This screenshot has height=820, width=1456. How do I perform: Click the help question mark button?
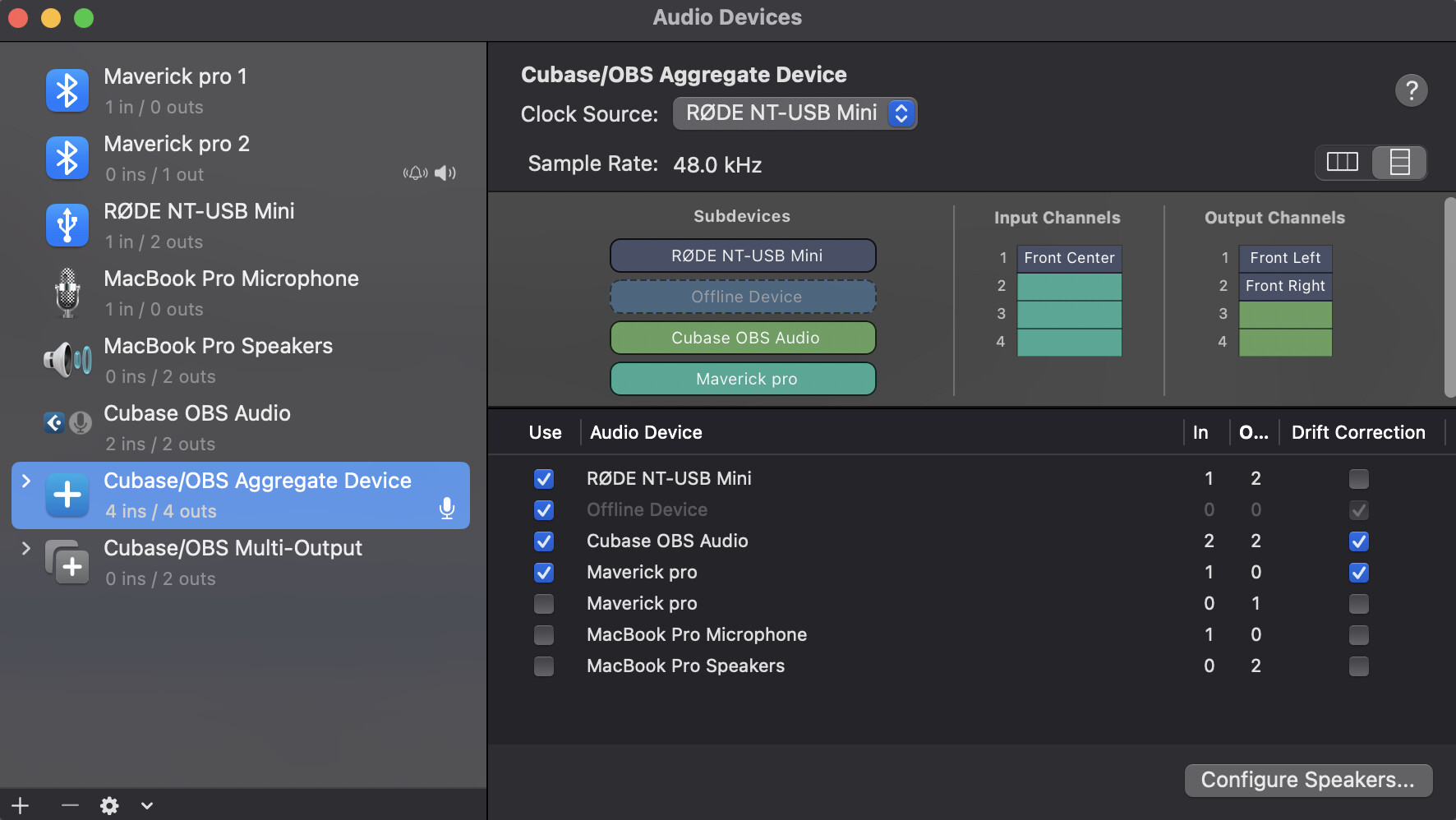pyautogui.click(x=1411, y=90)
